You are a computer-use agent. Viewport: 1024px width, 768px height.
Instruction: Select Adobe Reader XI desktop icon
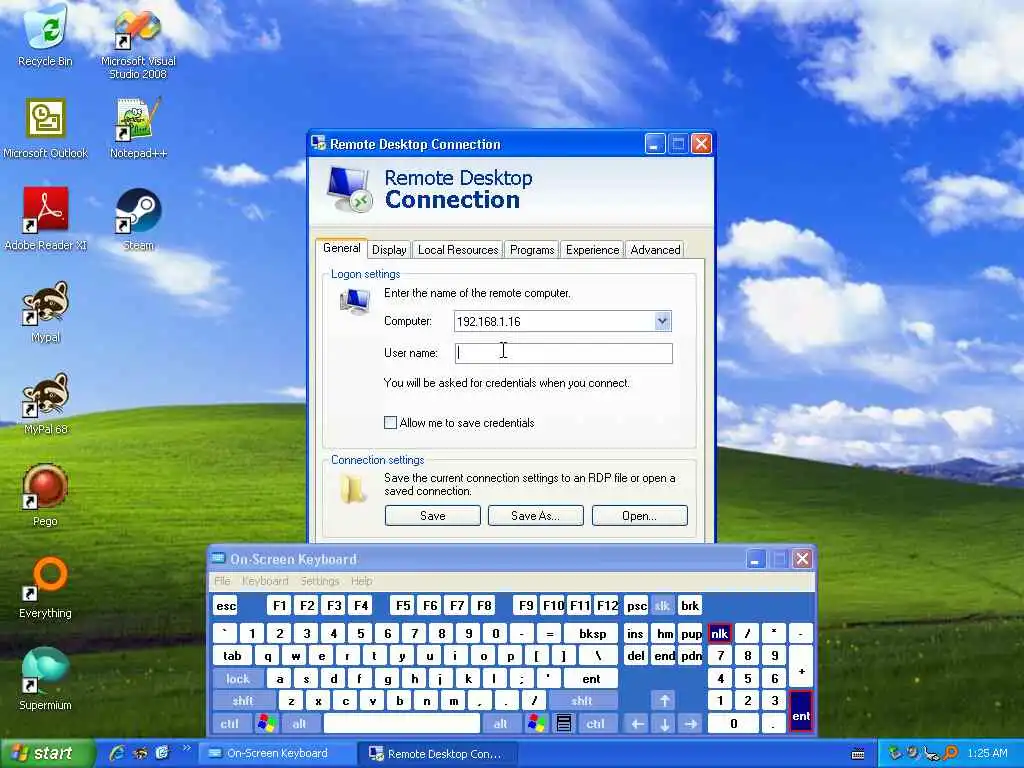(45, 219)
